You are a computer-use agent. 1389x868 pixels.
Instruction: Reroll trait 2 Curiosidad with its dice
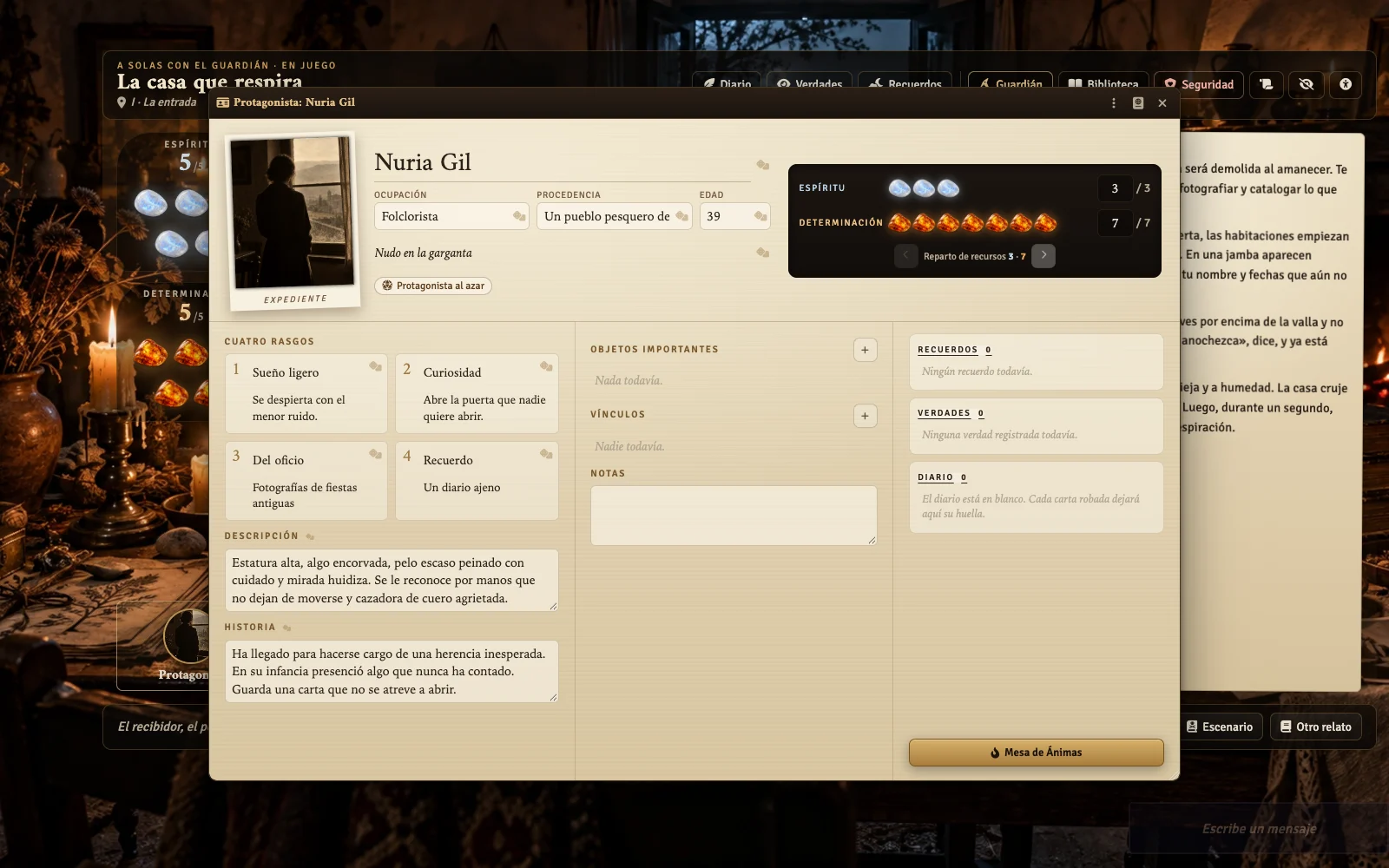[x=546, y=366]
